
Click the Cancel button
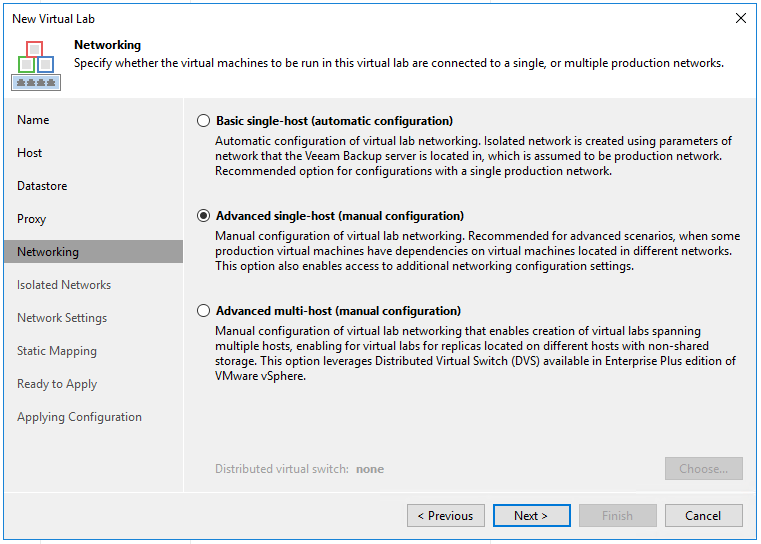coord(703,516)
